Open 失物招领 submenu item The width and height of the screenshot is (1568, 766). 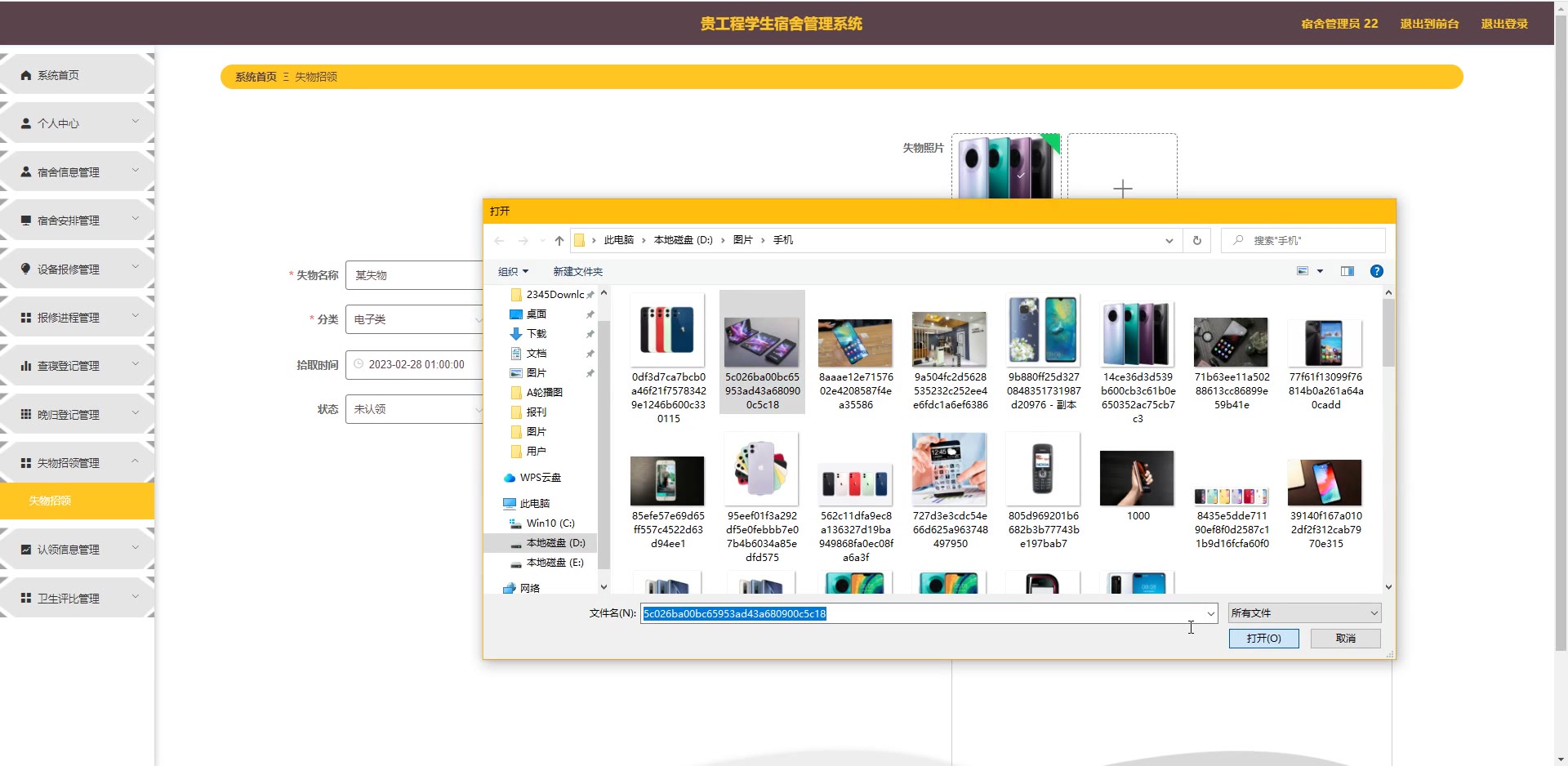click(77, 501)
